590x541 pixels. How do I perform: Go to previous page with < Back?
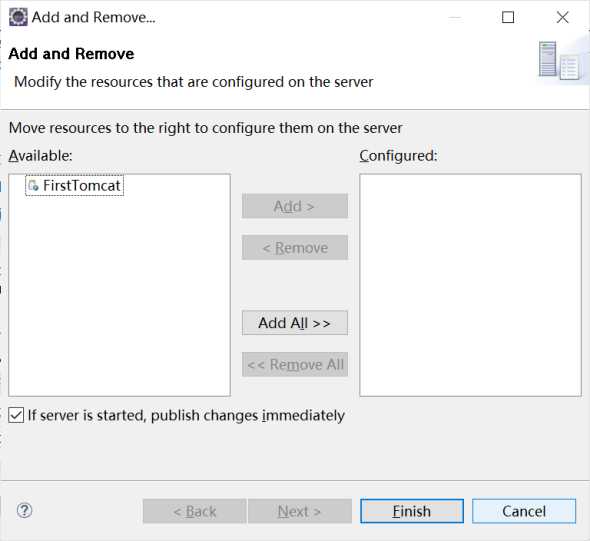(x=195, y=511)
